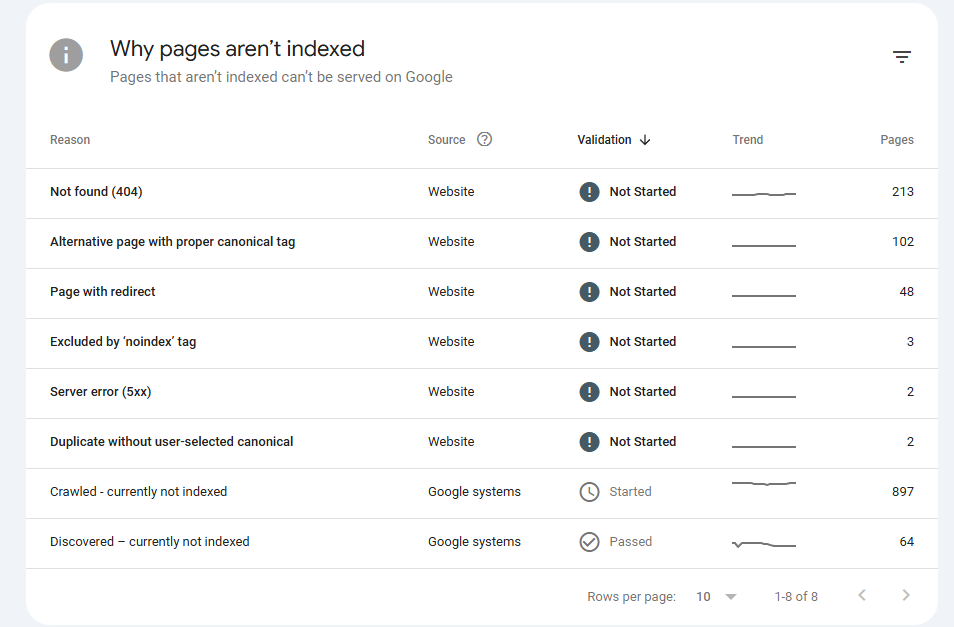Viewport: 954px width, 627px height.
Task: Click the Discovered – currently not indexed trend chart
Action: 764,544
